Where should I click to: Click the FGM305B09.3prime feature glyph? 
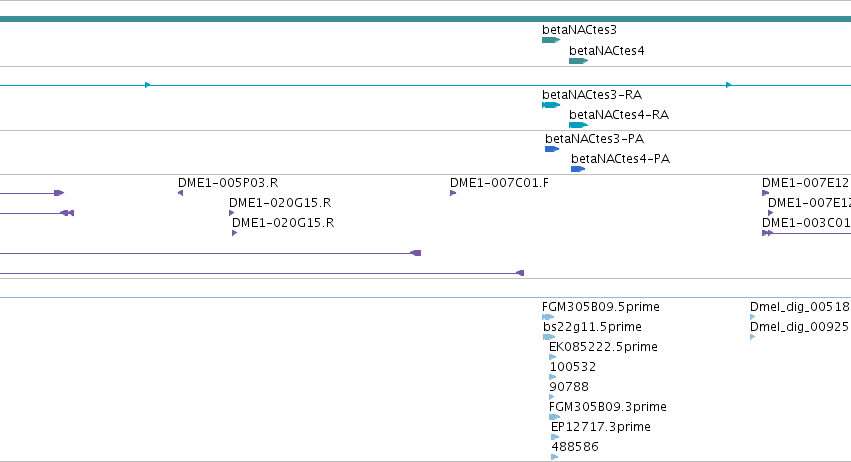click(555, 417)
